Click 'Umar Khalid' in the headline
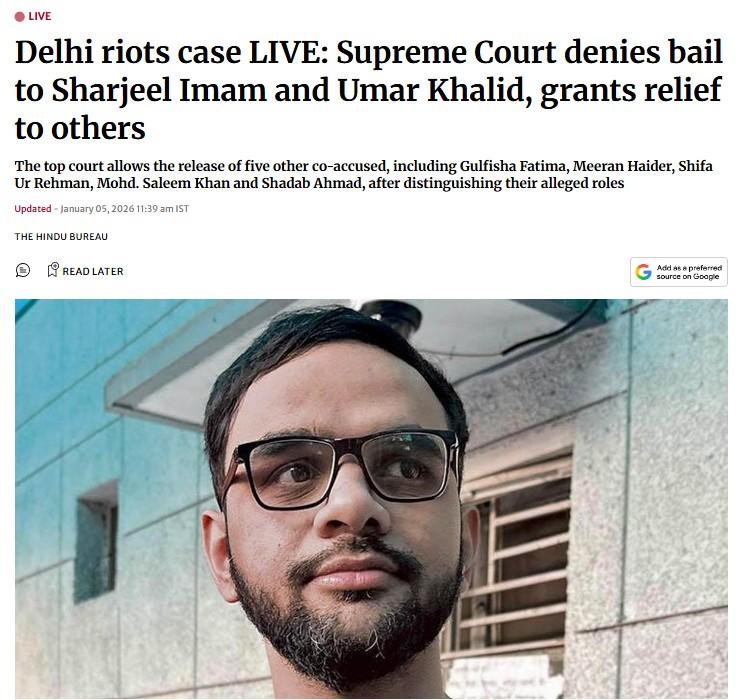 point(434,90)
